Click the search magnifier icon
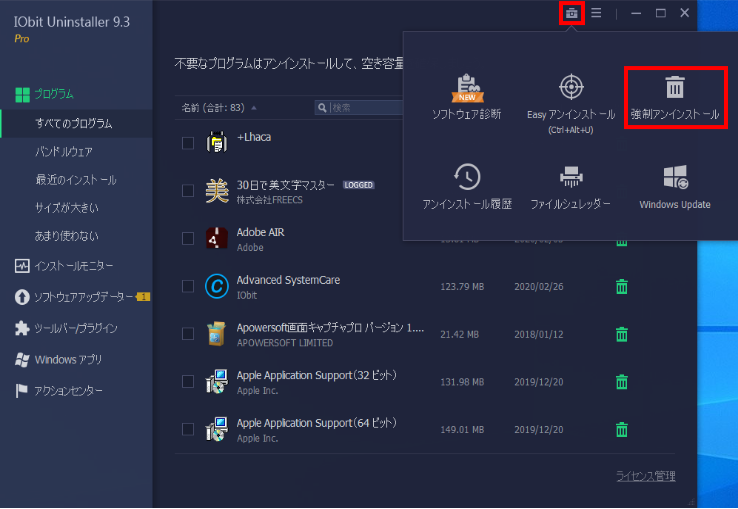Image resolution: width=738 pixels, height=509 pixels. click(x=322, y=108)
